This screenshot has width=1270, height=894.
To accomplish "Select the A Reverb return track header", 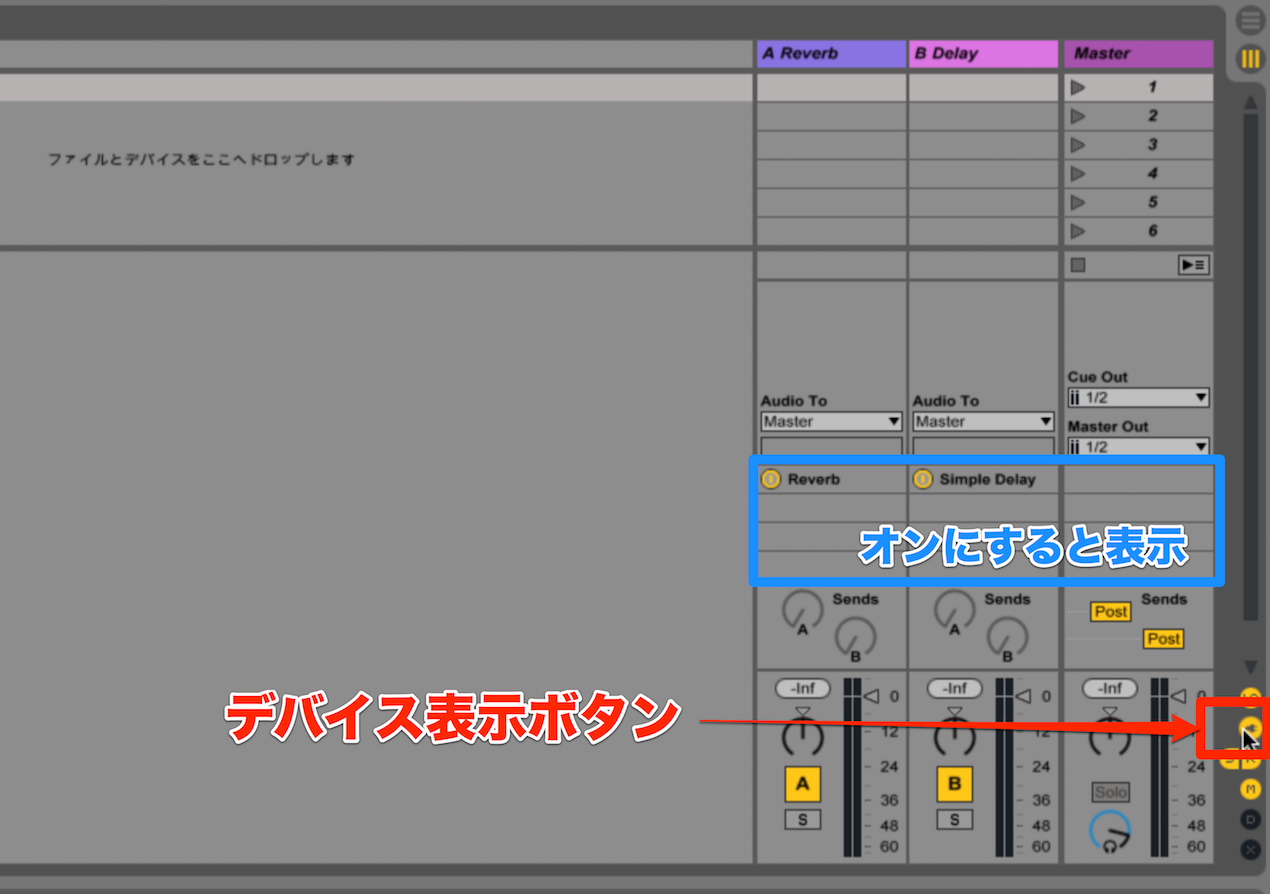I will pyautogui.click(x=831, y=54).
